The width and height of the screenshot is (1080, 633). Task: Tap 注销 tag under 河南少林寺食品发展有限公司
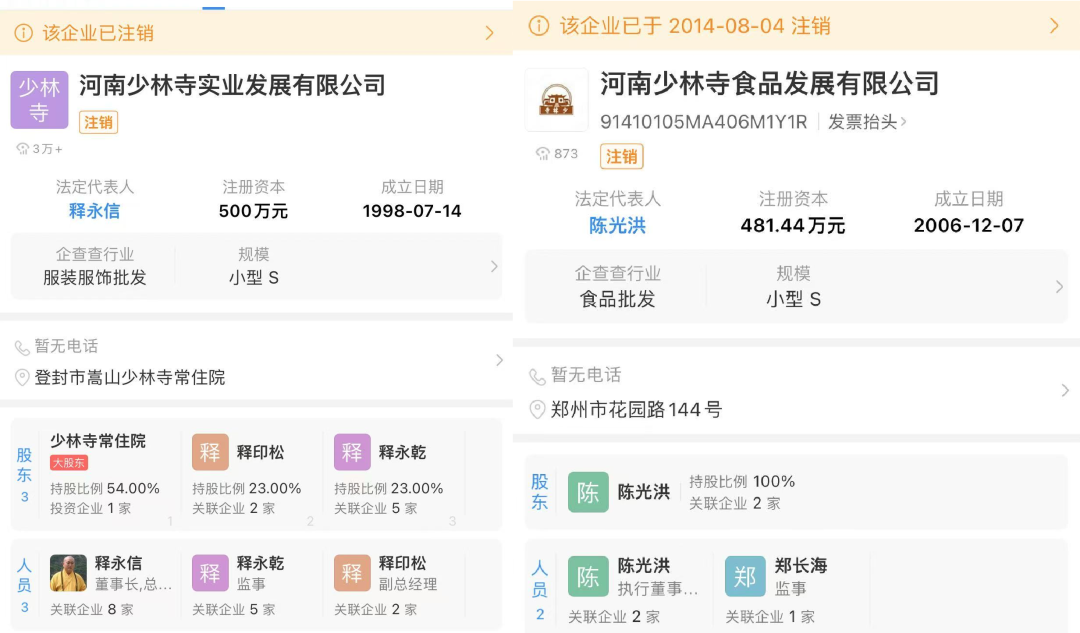point(621,156)
